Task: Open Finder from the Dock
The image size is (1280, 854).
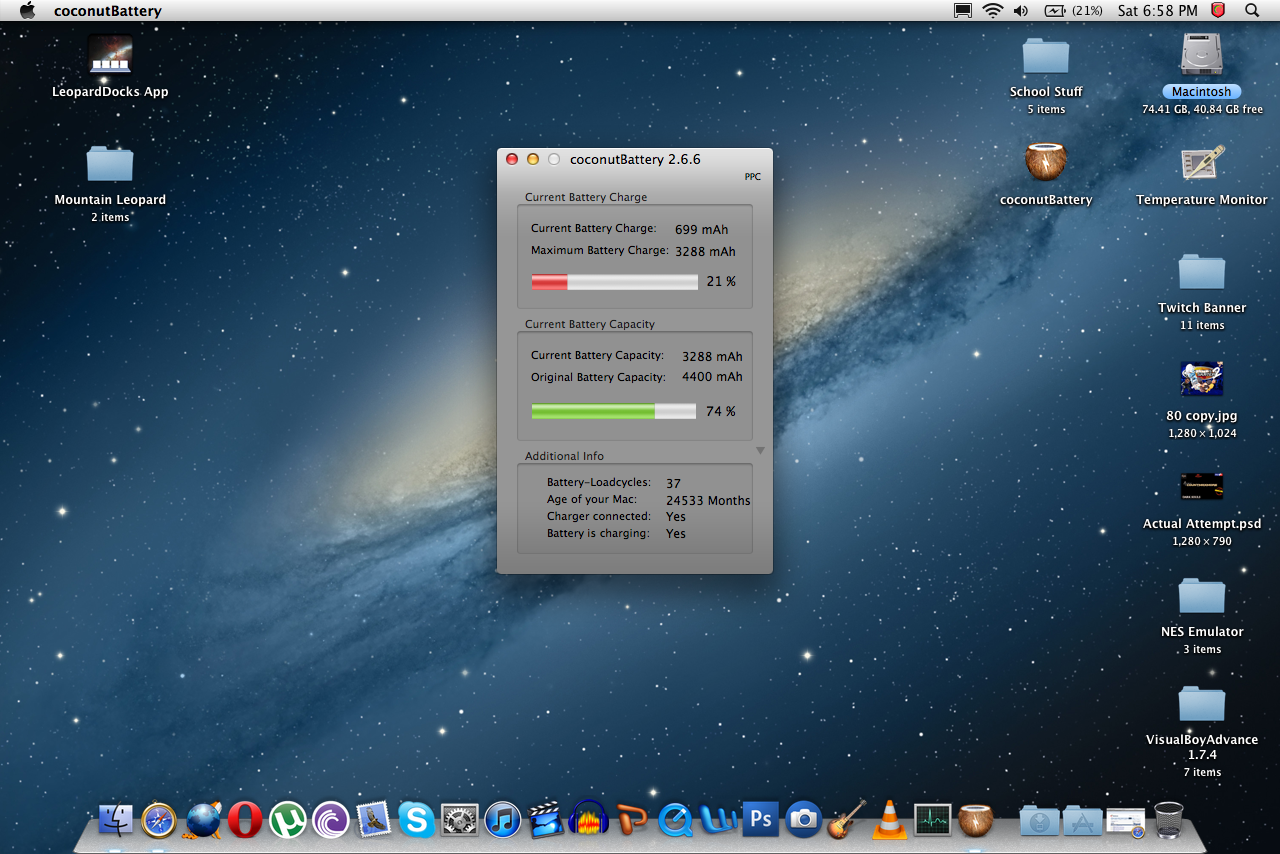Action: [x=116, y=819]
